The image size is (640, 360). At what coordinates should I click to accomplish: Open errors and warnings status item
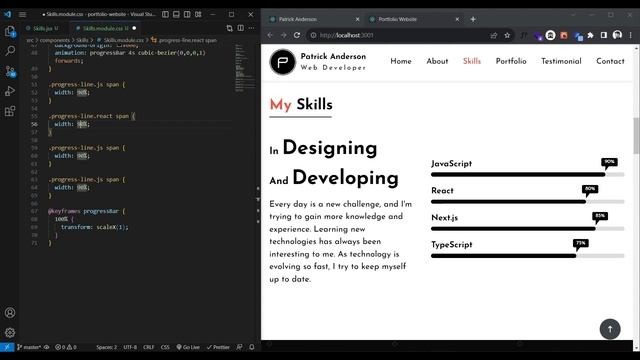click(66, 347)
